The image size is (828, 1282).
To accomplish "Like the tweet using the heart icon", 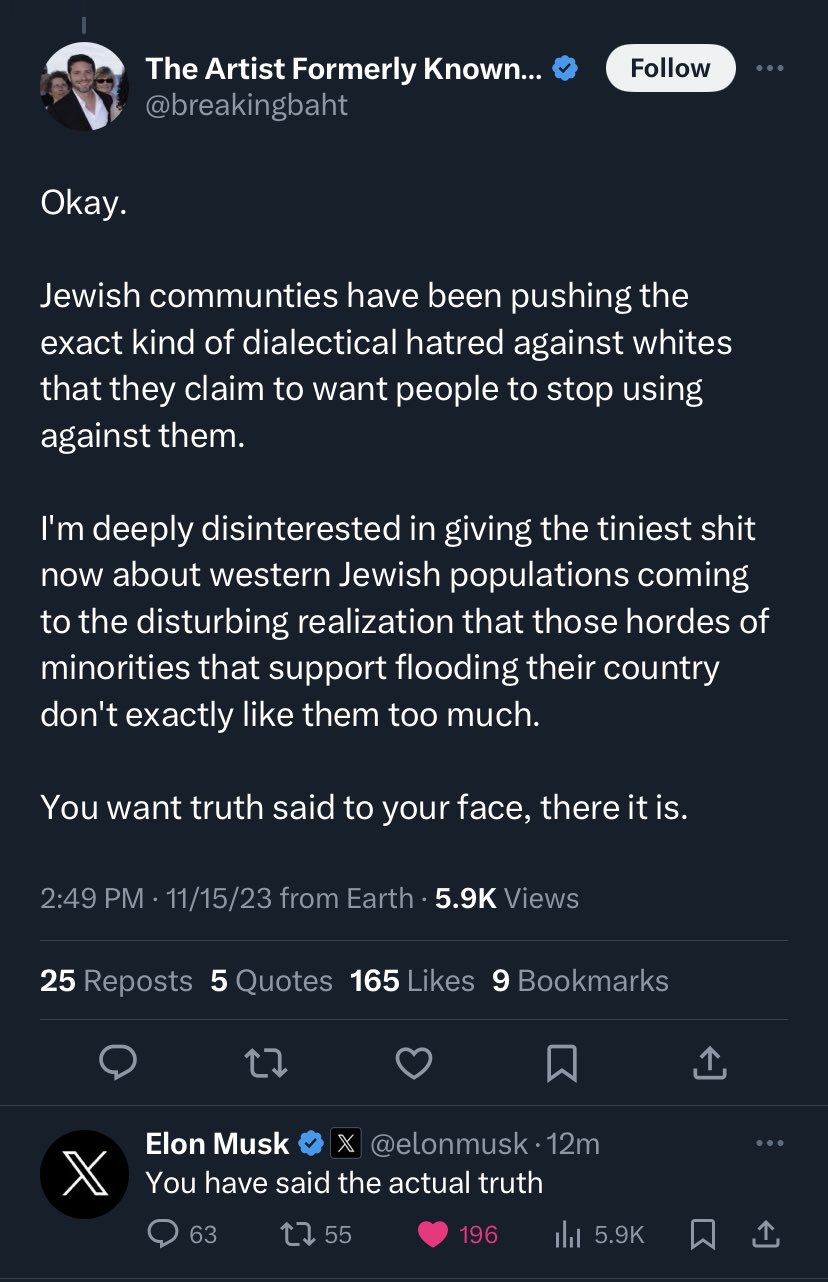I will tap(414, 1063).
